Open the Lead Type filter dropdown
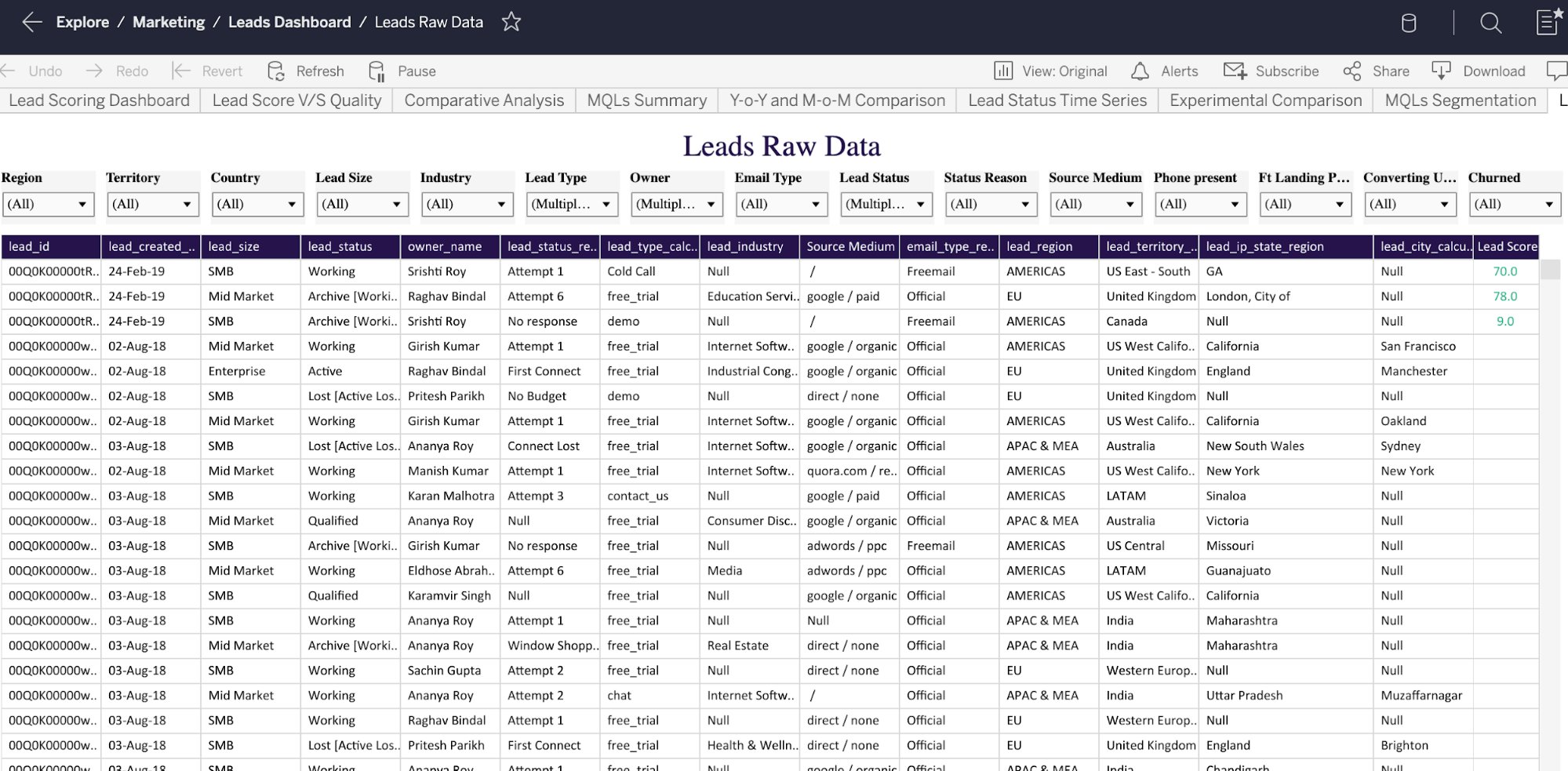The width and height of the screenshot is (1568, 771). point(572,204)
